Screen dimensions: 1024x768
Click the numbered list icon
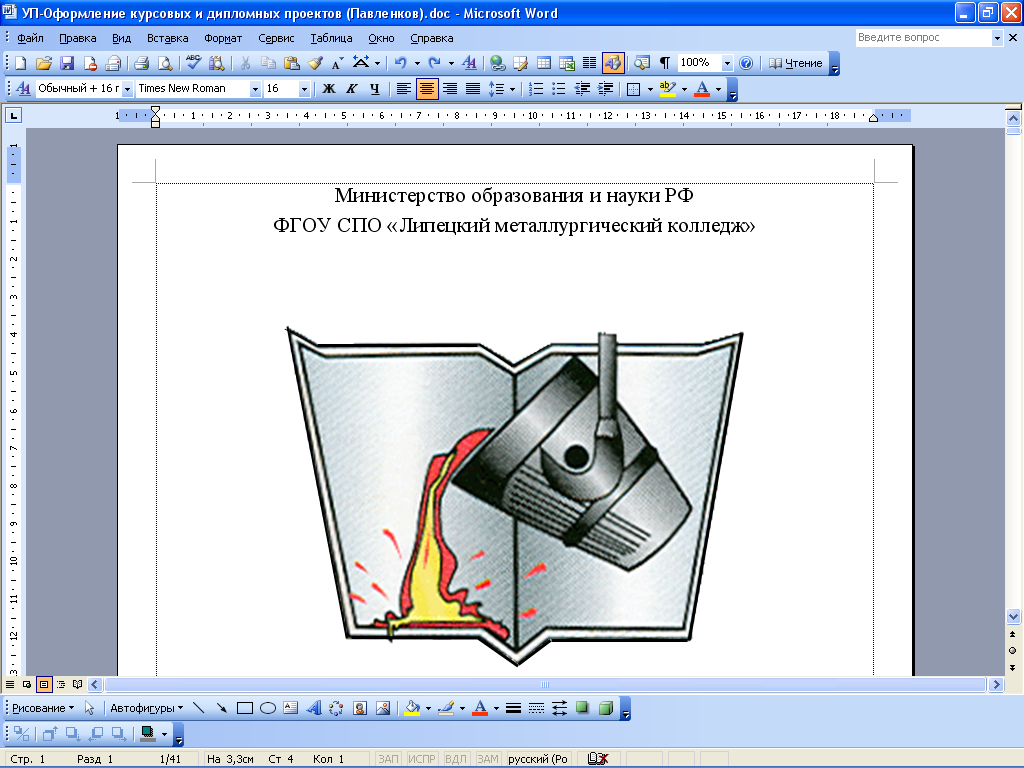tap(536, 88)
